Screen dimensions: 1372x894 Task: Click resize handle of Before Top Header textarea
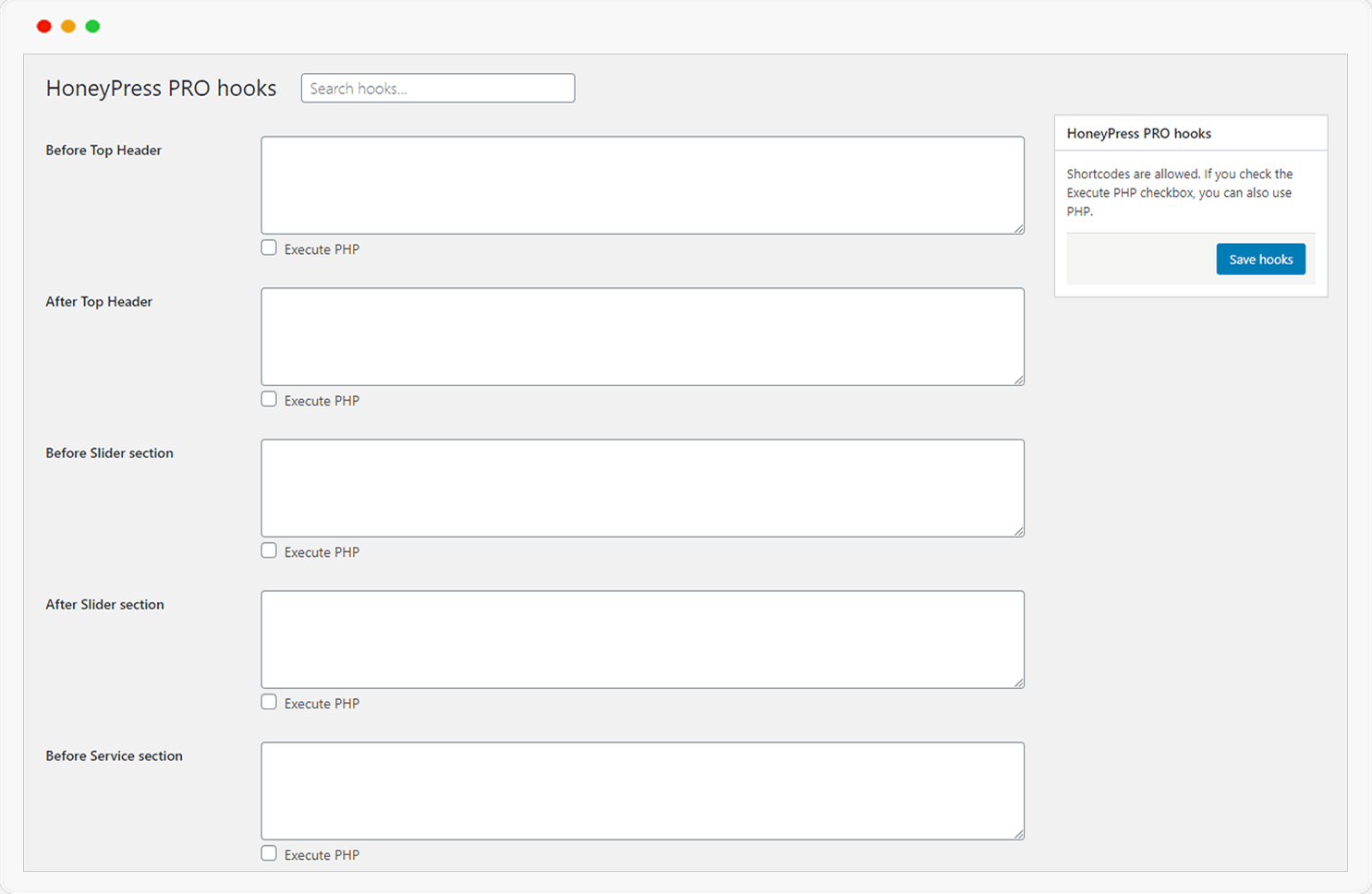[x=1018, y=228]
